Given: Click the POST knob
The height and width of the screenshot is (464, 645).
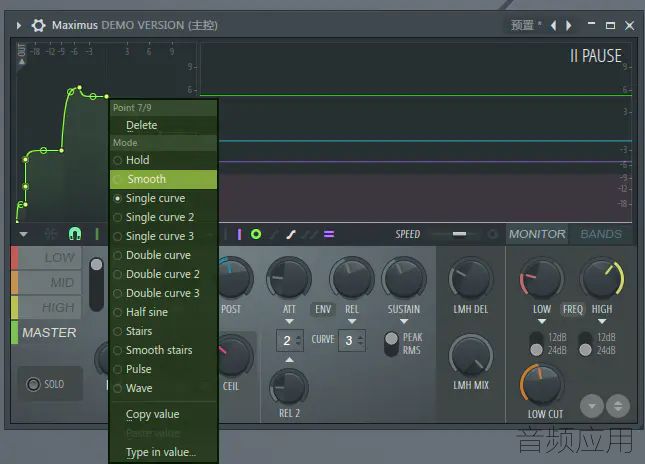Looking at the screenshot, I should point(233,278).
